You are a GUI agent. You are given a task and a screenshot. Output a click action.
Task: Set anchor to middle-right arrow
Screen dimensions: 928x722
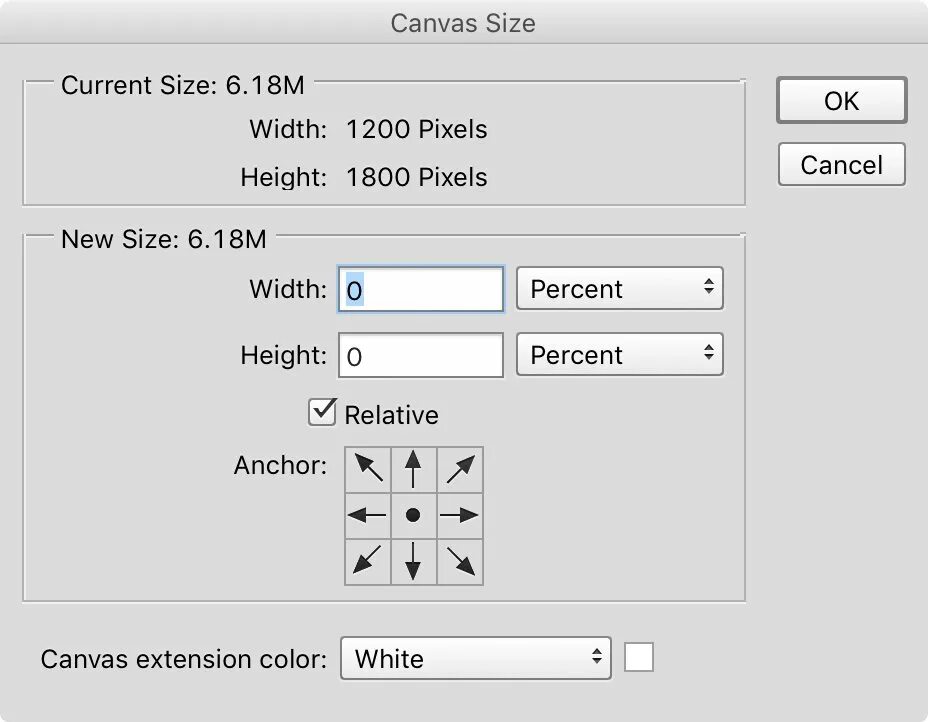click(460, 516)
